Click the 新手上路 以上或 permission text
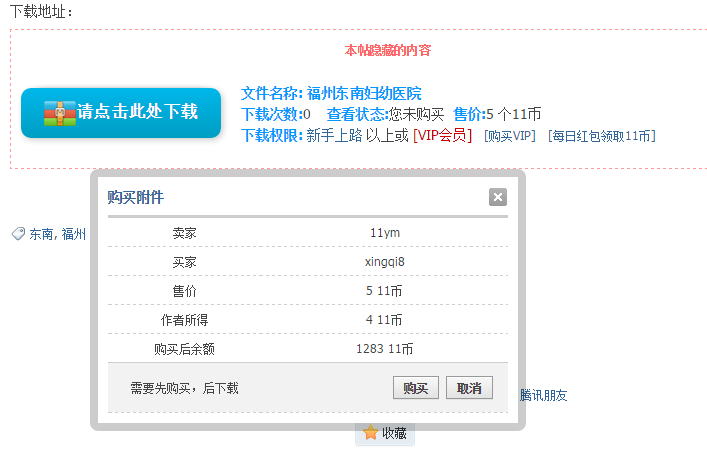Image resolution: width=707 pixels, height=471 pixels. (x=358, y=135)
